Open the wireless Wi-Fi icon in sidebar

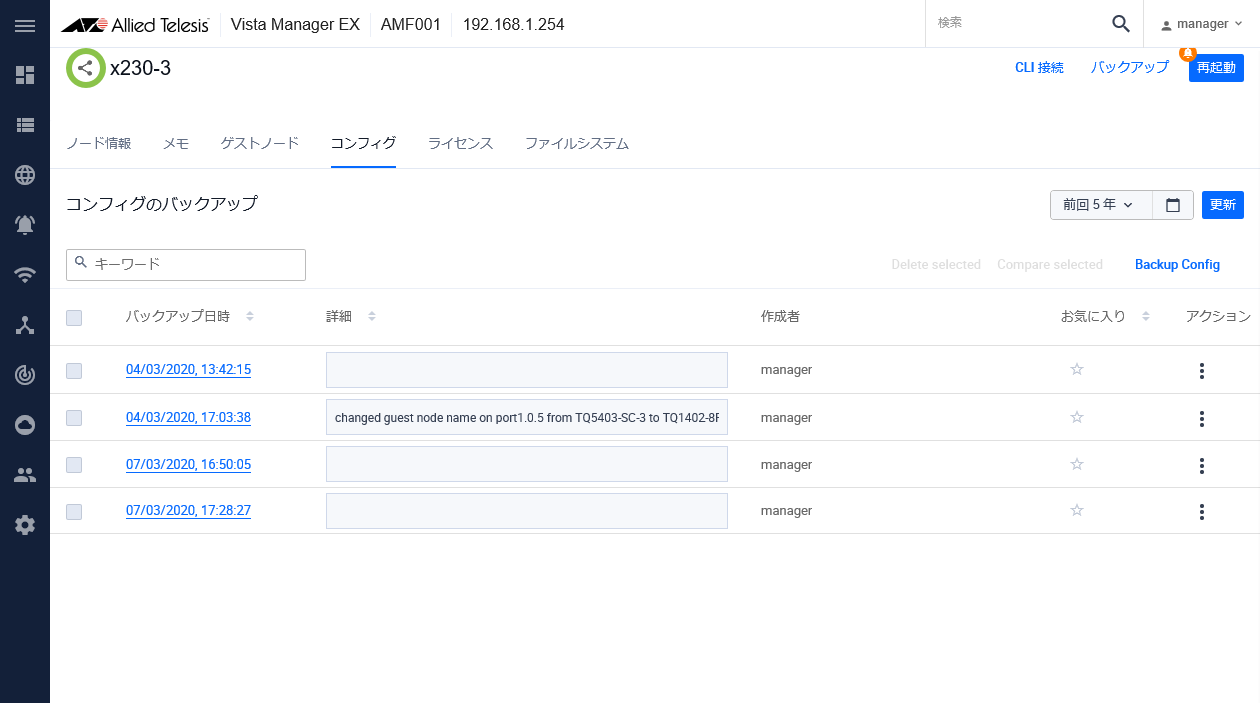25,275
